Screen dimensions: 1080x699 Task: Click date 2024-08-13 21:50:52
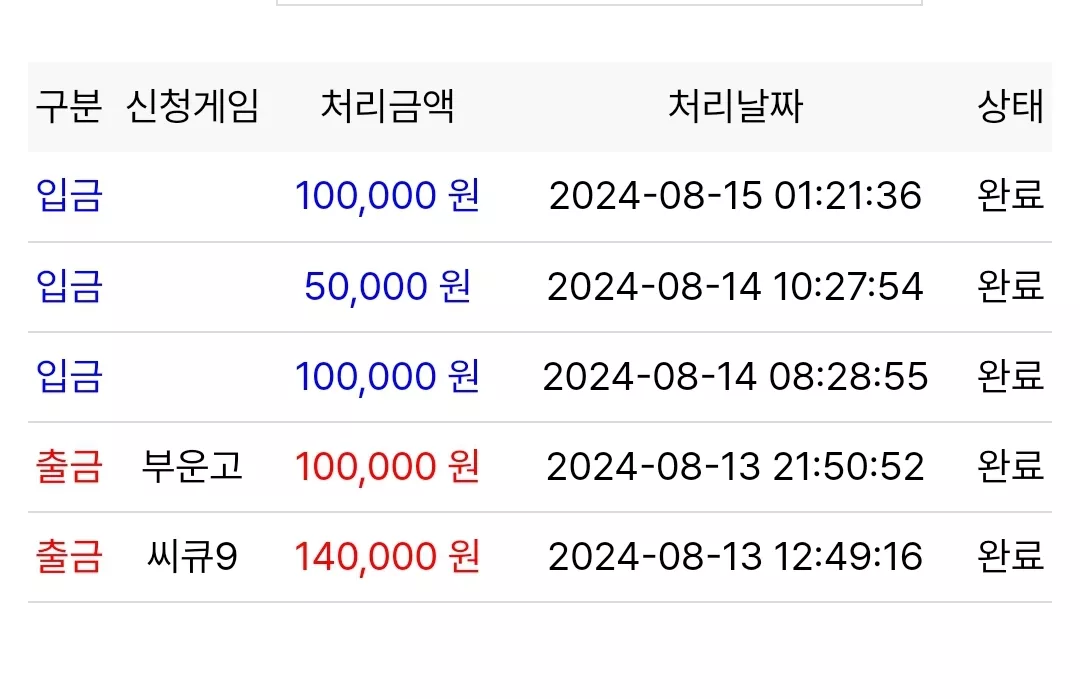pos(736,467)
